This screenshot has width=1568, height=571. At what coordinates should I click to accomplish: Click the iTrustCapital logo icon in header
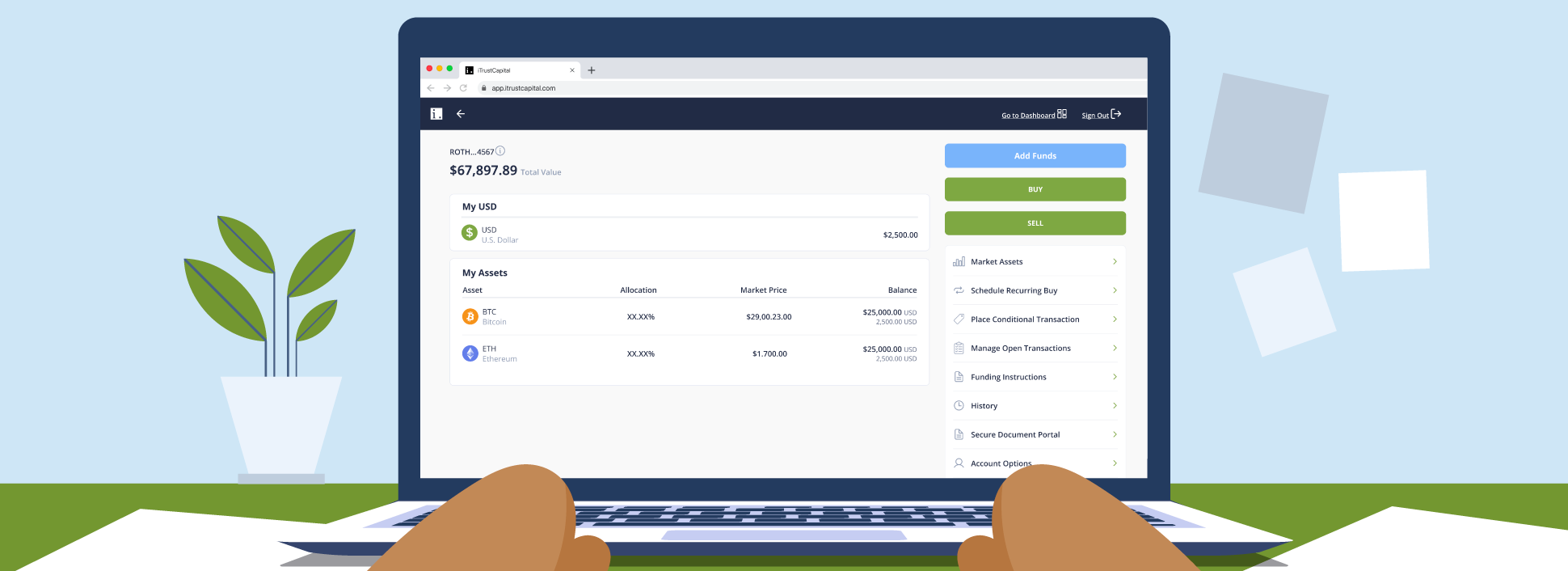[436, 114]
